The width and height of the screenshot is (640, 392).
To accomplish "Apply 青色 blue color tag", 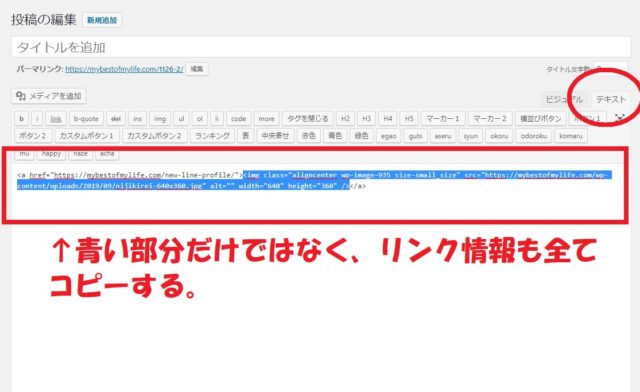I will tap(335, 136).
